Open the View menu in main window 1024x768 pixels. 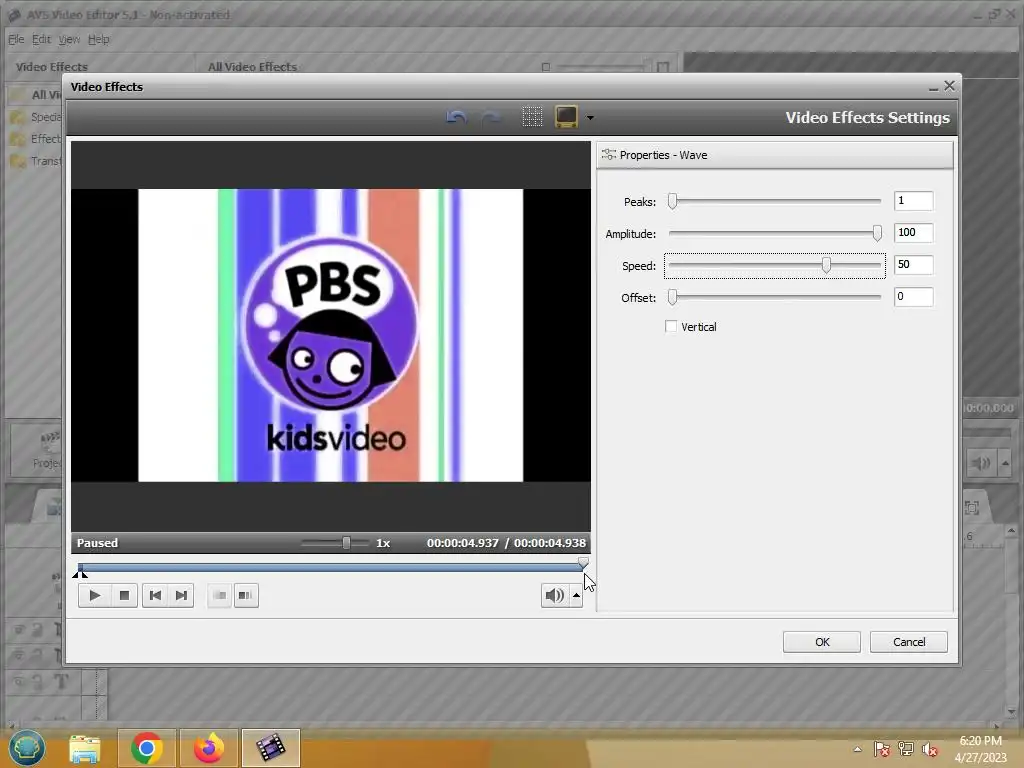click(69, 39)
